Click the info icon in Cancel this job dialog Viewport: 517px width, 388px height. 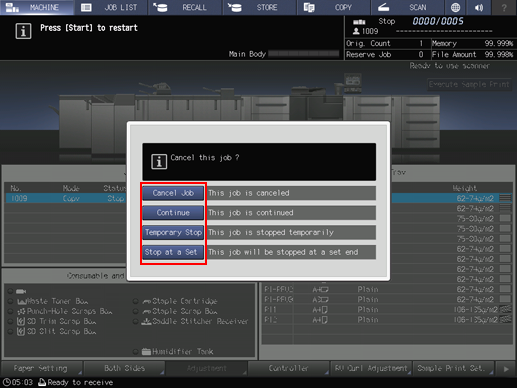click(x=159, y=162)
